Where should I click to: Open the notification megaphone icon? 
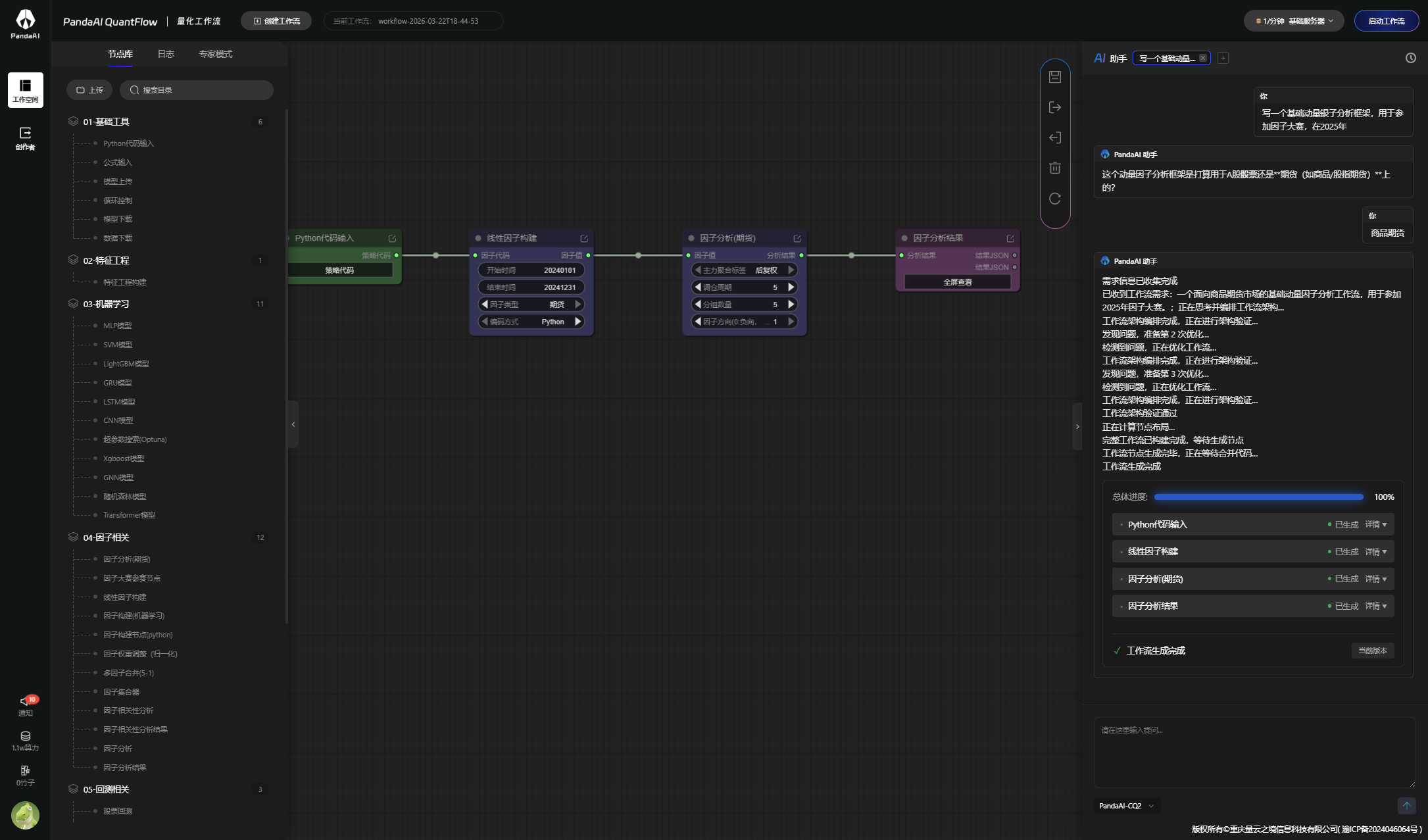coord(25,701)
